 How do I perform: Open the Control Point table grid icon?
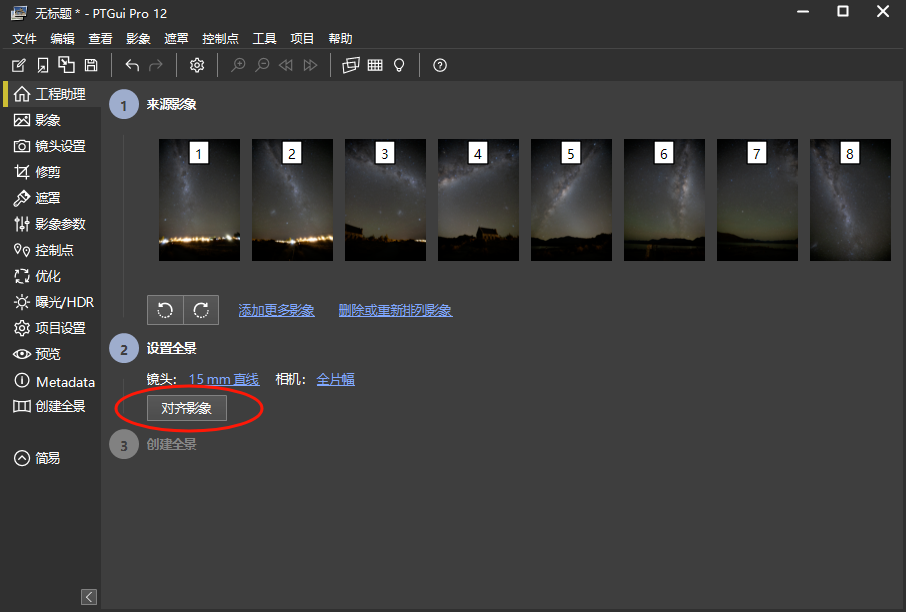point(375,65)
